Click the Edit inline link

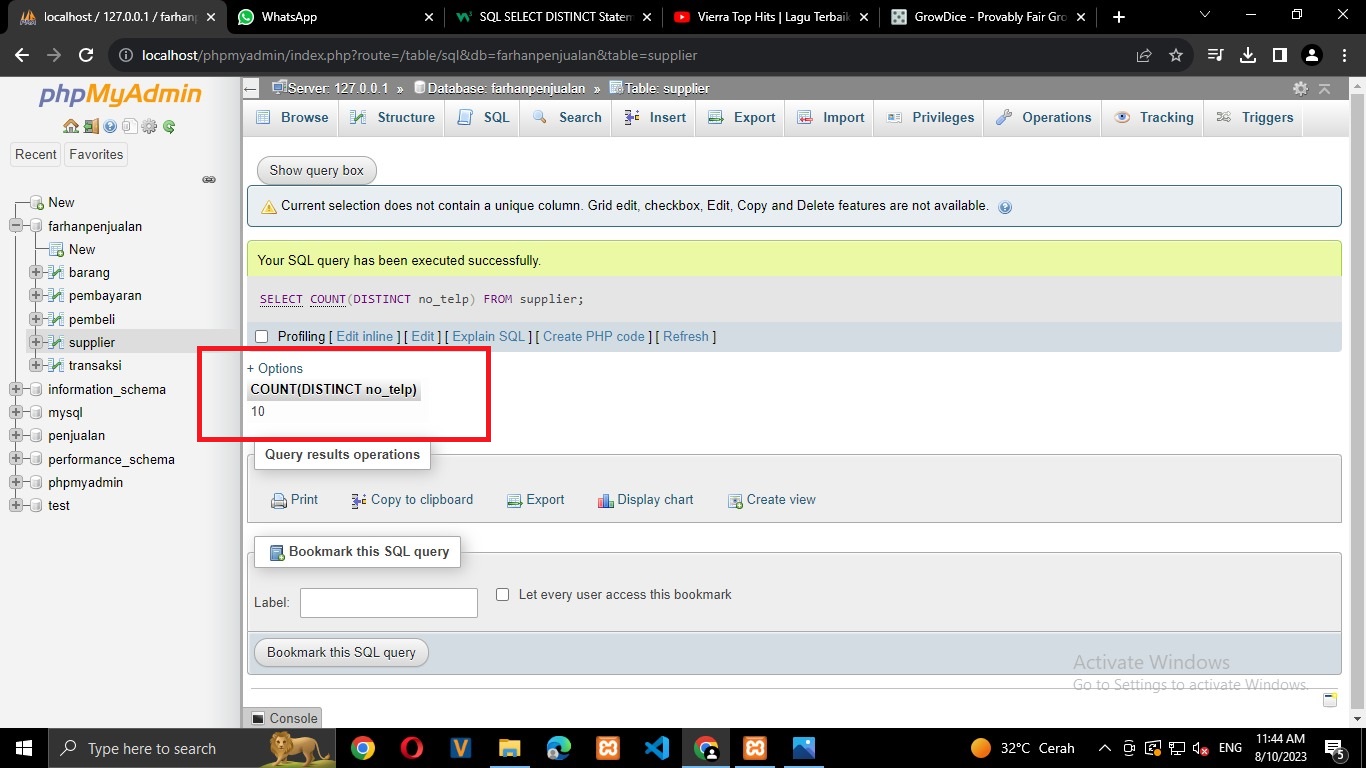pos(365,337)
